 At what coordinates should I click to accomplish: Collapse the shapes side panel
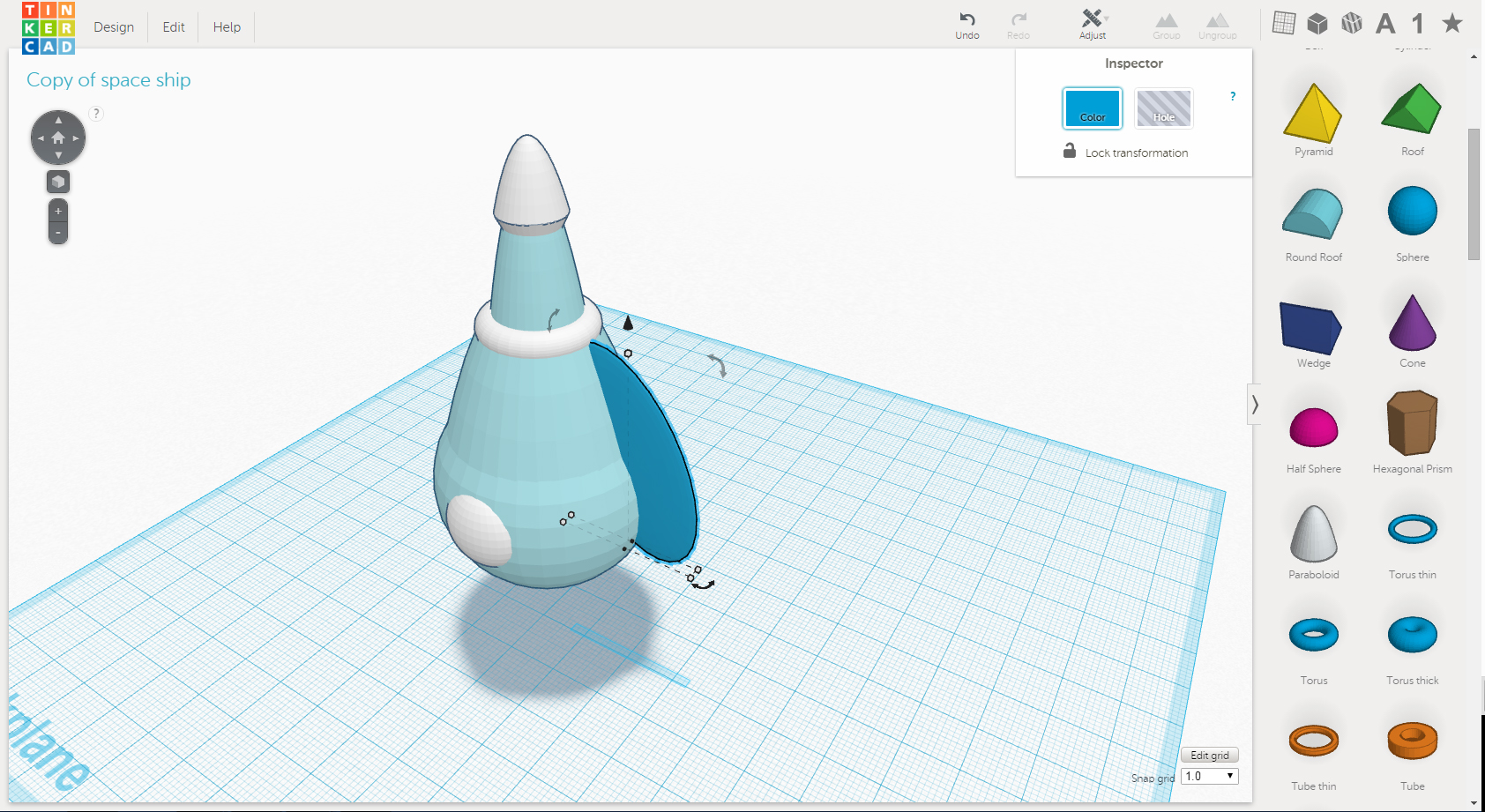1254,405
